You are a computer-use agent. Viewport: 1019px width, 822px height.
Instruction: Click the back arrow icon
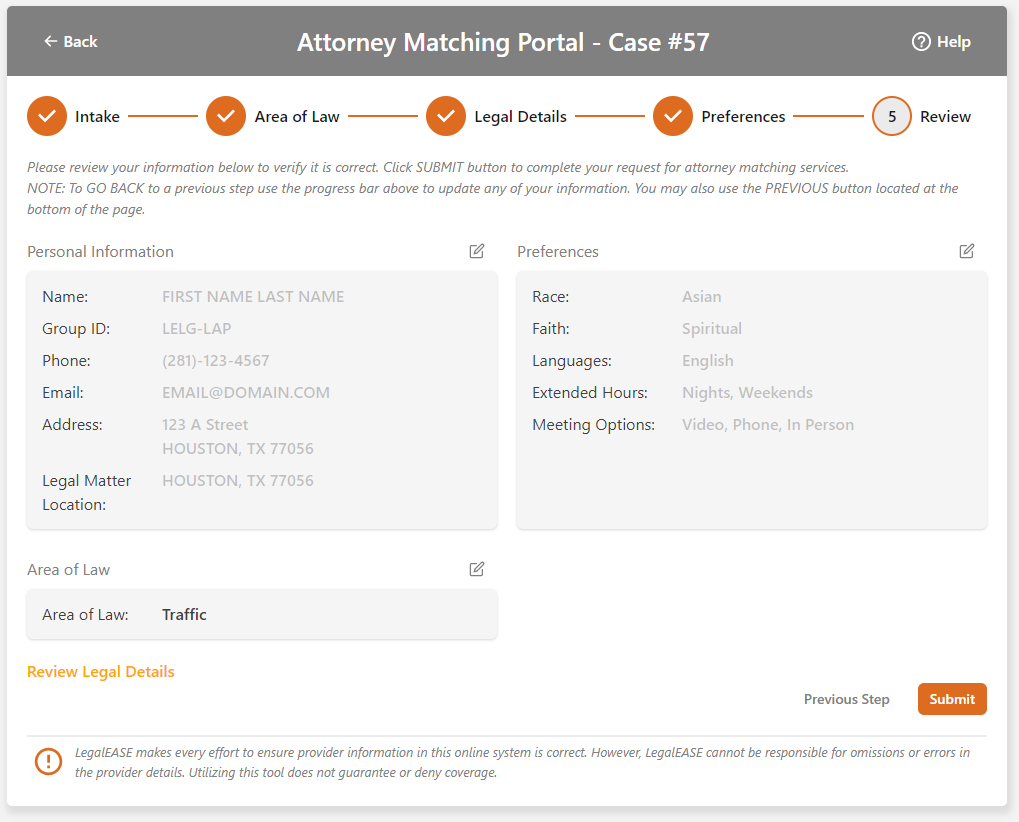coord(50,41)
